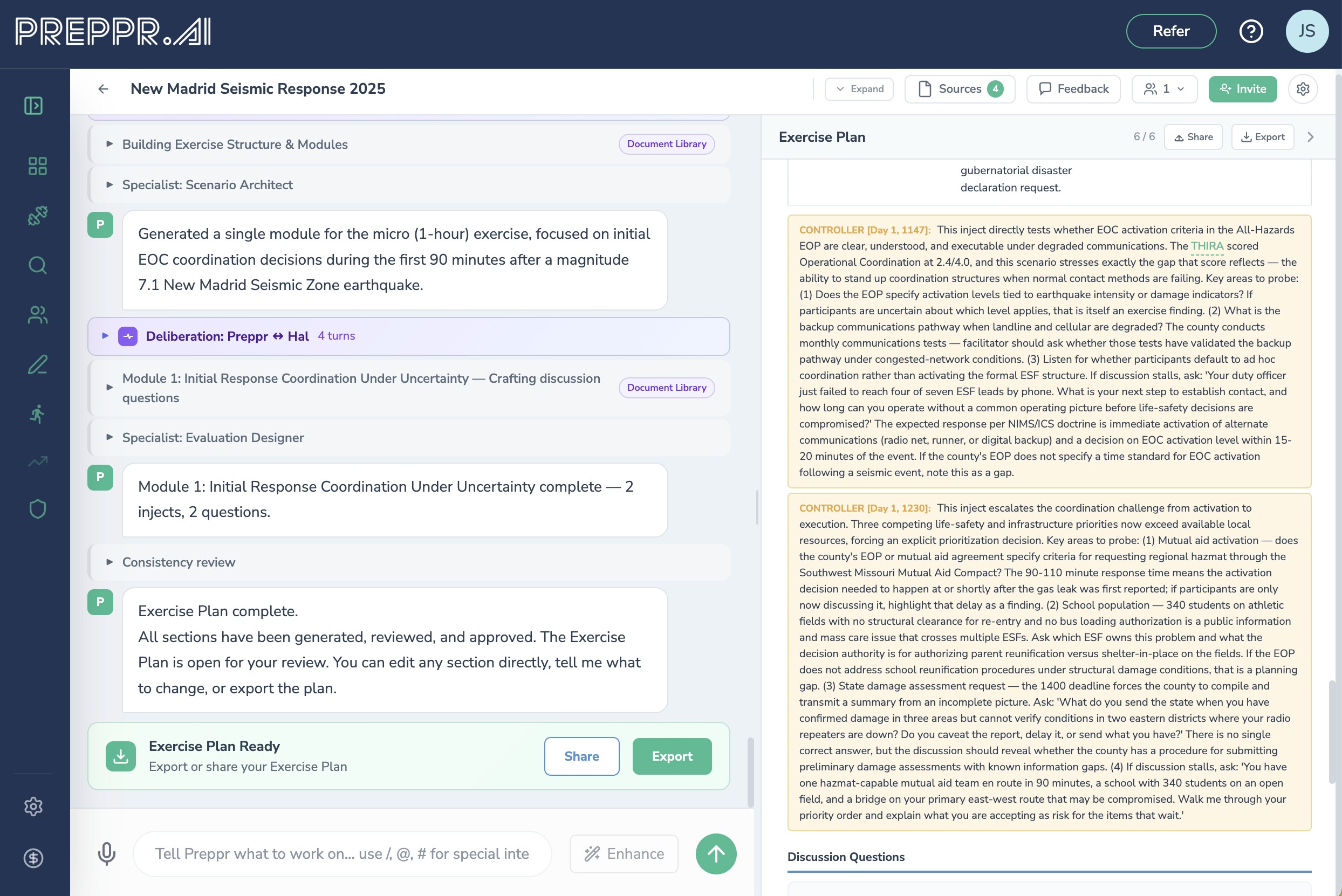Open the shield icon in sidebar

coord(37,508)
